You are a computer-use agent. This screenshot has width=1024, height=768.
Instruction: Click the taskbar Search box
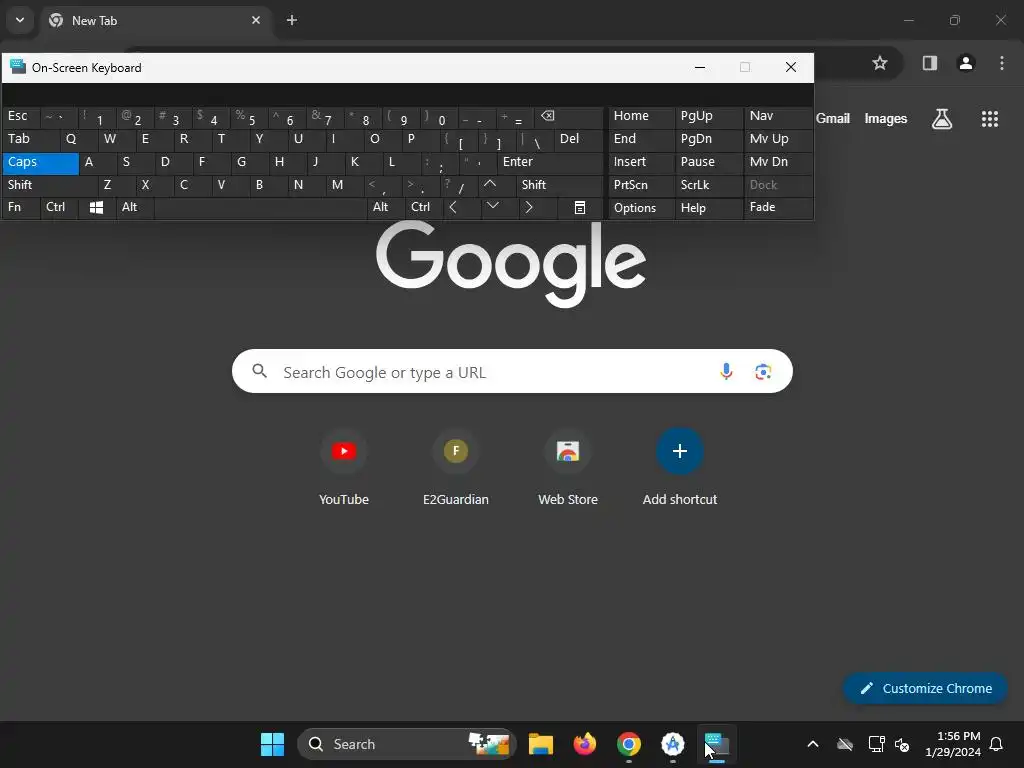407,744
